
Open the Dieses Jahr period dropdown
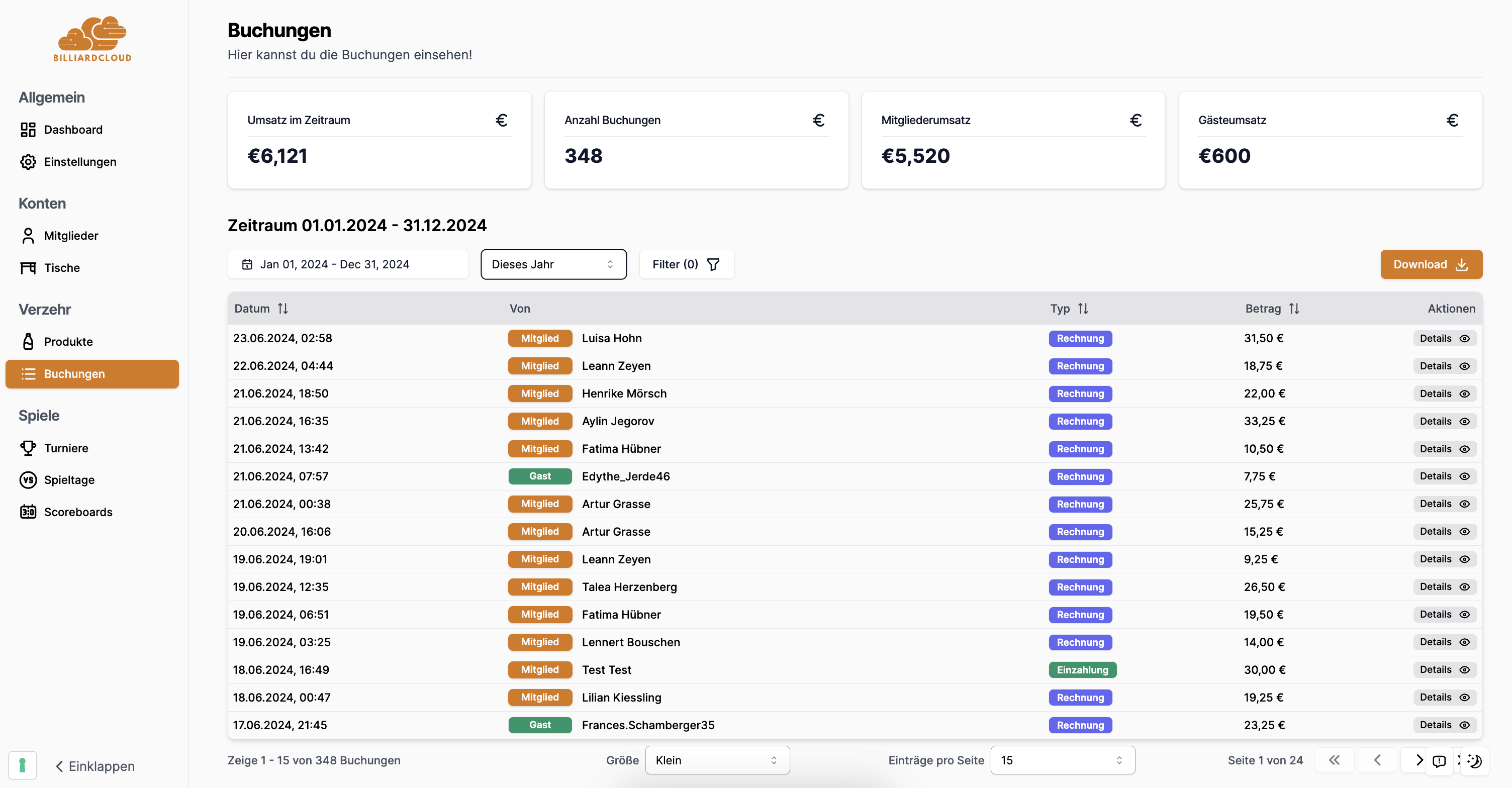(x=553, y=264)
